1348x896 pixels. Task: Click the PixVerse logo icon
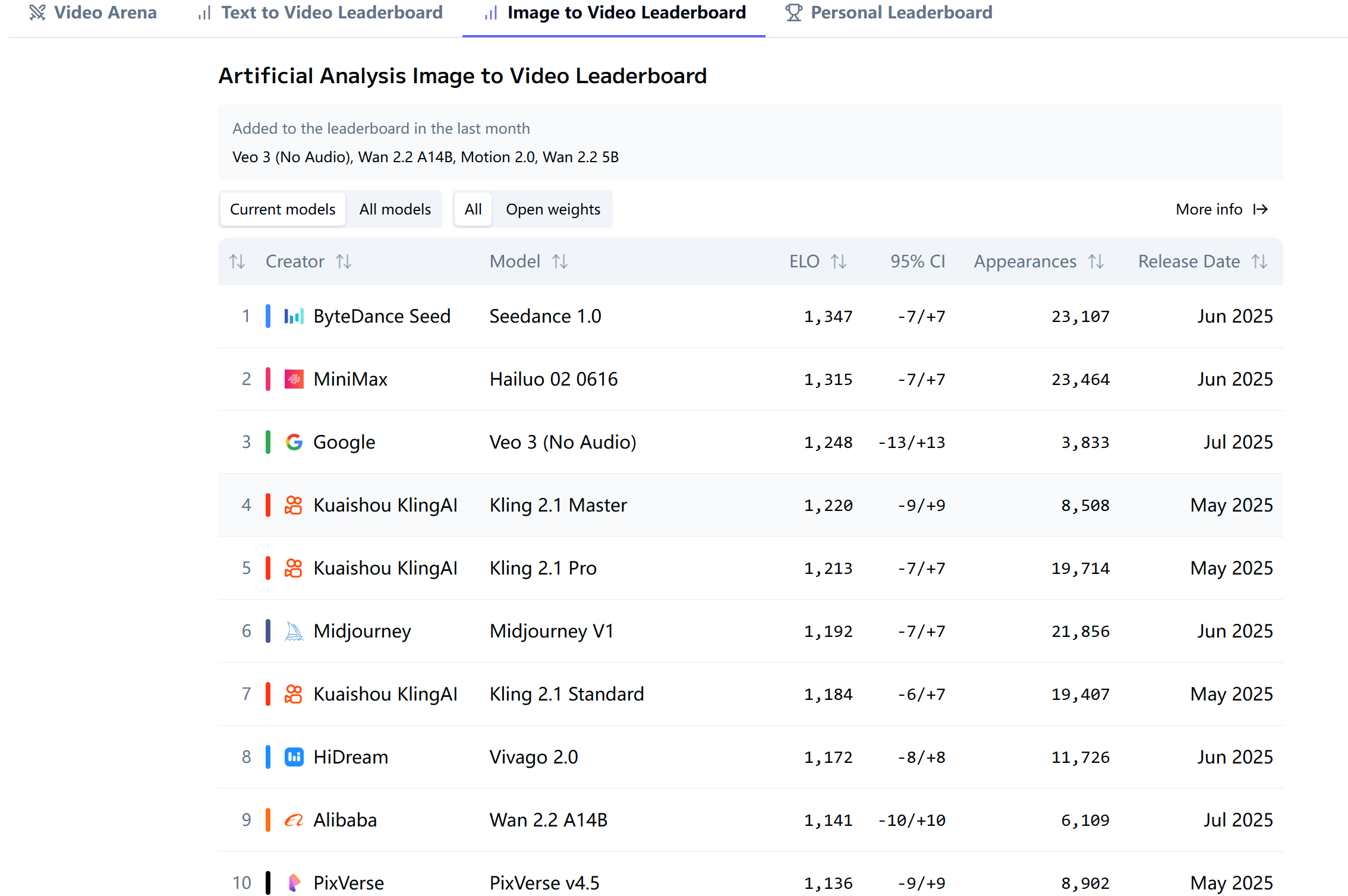(x=294, y=882)
